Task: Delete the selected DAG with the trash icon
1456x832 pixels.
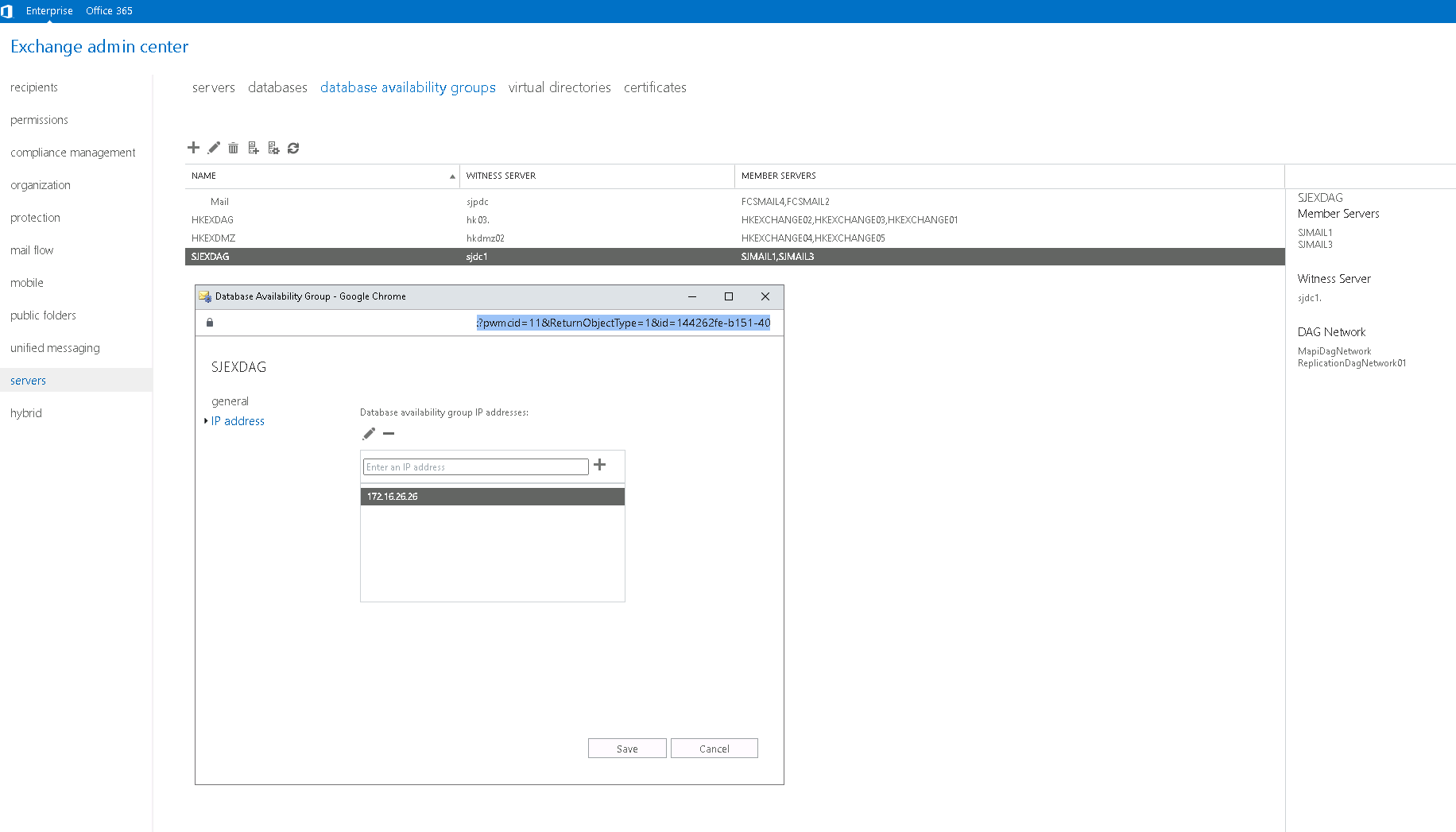Action: [233, 148]
